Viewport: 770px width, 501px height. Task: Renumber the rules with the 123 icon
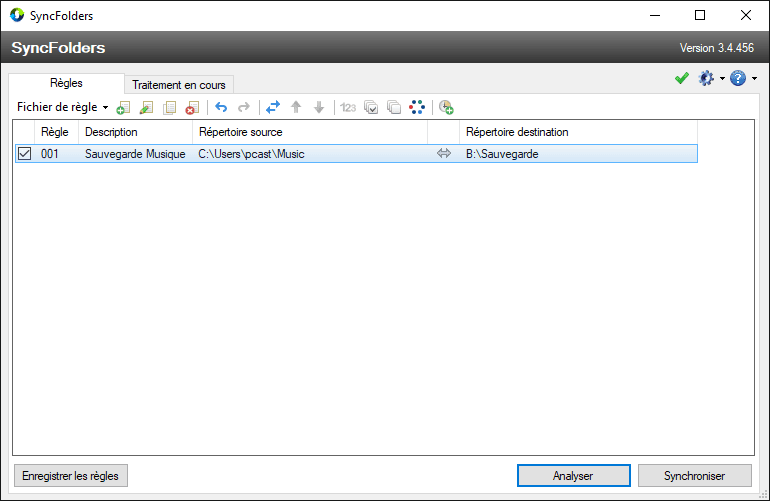click(x=348, y=107)
